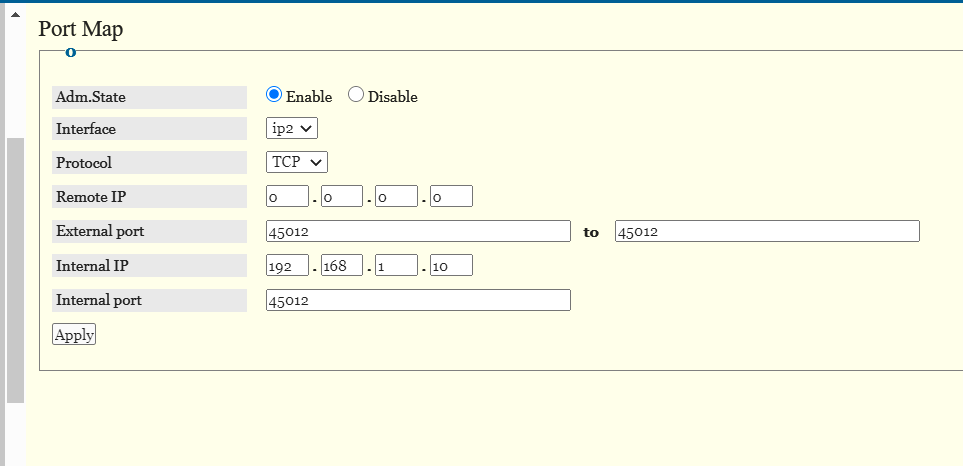
Task: Click the Internal IP field containing 10
Action: coord(450,266)
